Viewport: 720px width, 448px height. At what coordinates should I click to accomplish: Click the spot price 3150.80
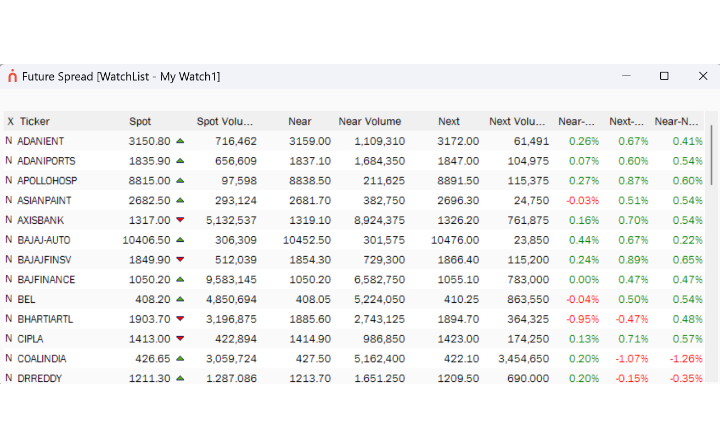coord(149,141)
